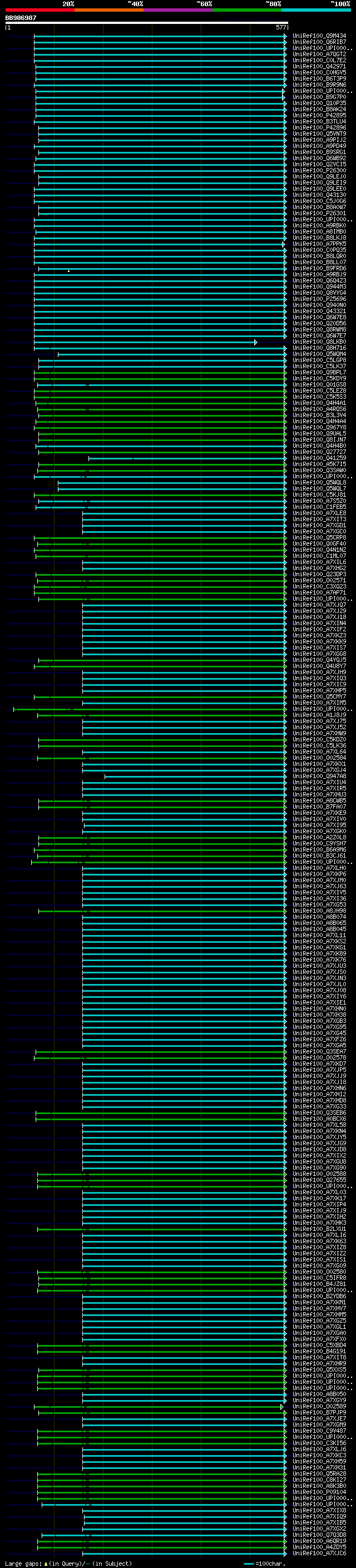Select the query name BB906987
The image size is (356, 1568).
tap(21, 18)
